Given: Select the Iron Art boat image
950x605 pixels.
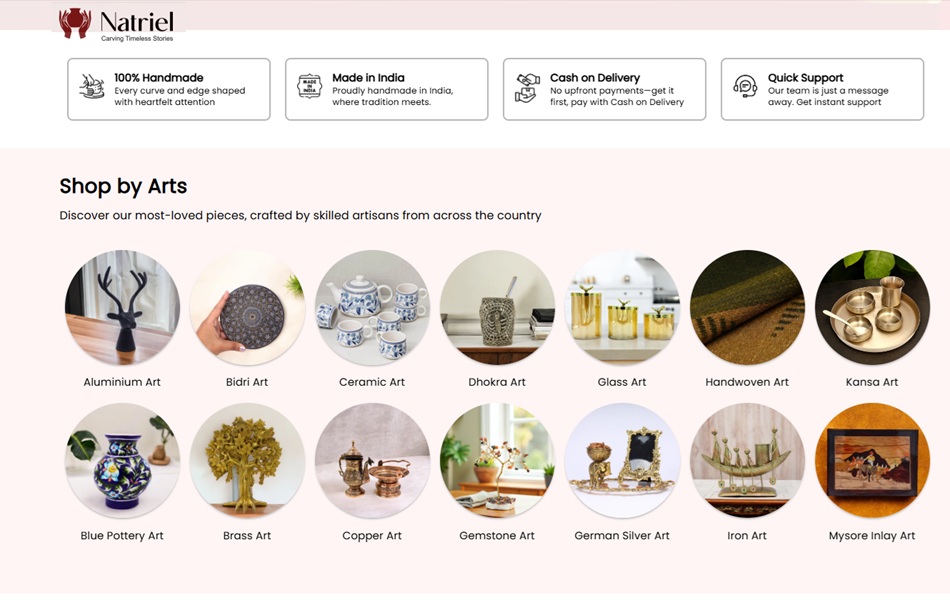Looking at the screenshot, I should (x=747, y=461).
